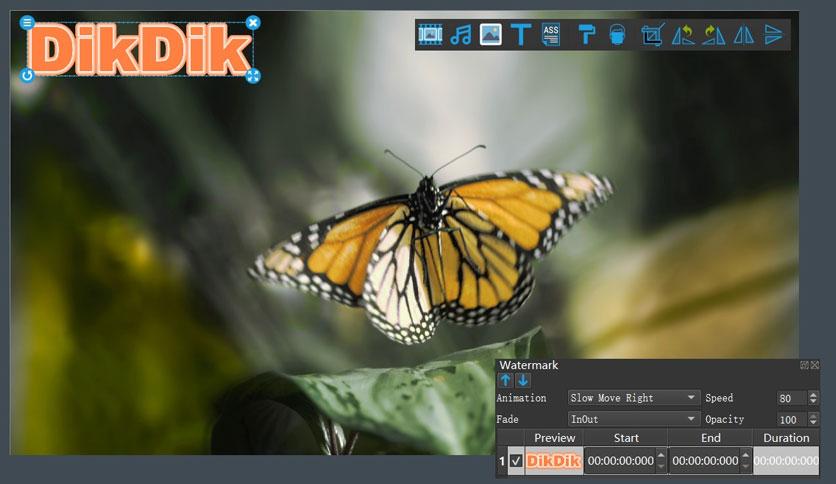836x484 pixels.
Task: Close the Watermark panel
Action: click(x=815, y=365)
